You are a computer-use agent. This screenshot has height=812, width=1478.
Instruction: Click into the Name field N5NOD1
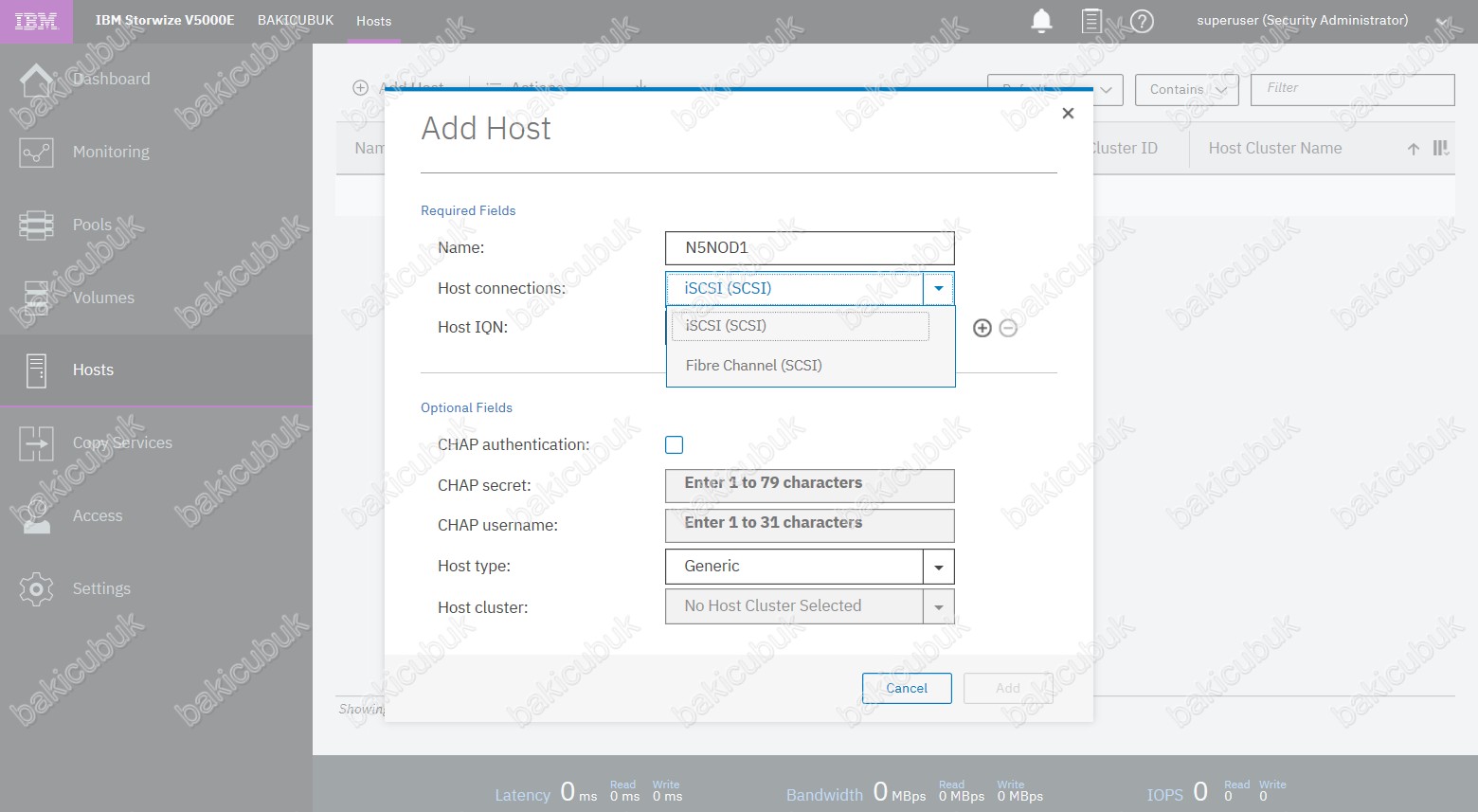pos(810,248)
